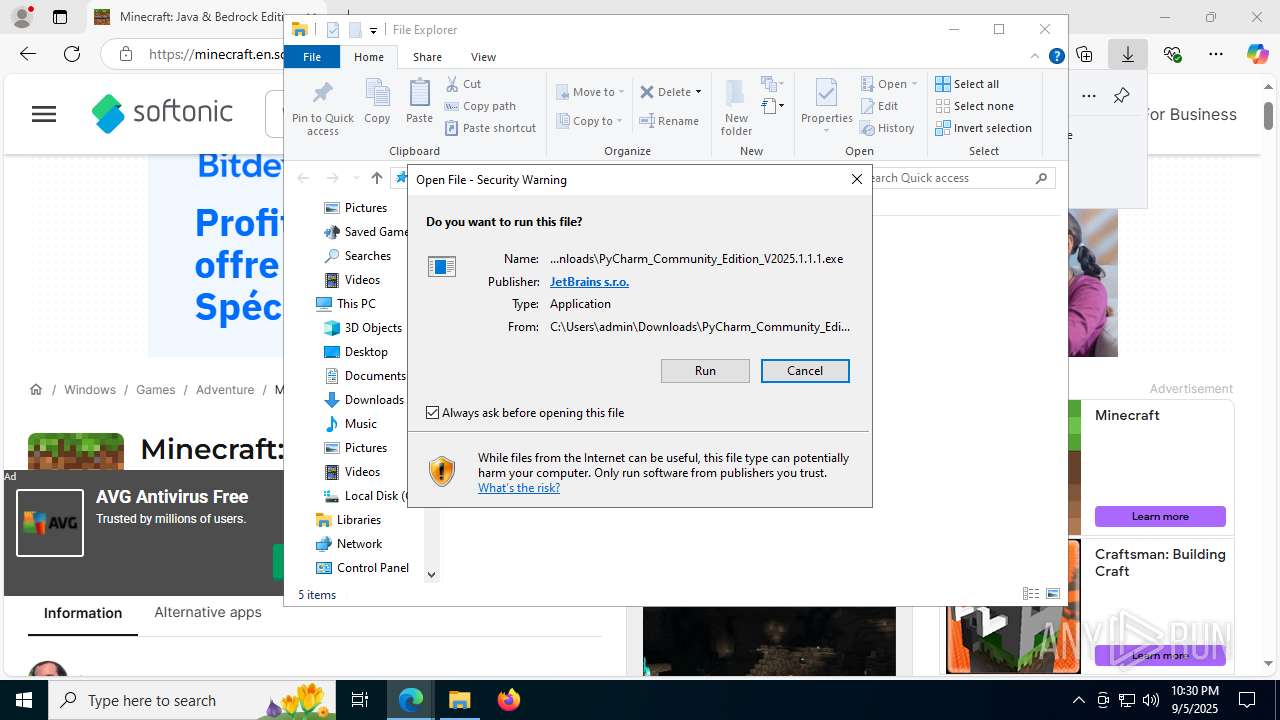
Task: Click Run in the Security Warning dialog
Action: 705,371
